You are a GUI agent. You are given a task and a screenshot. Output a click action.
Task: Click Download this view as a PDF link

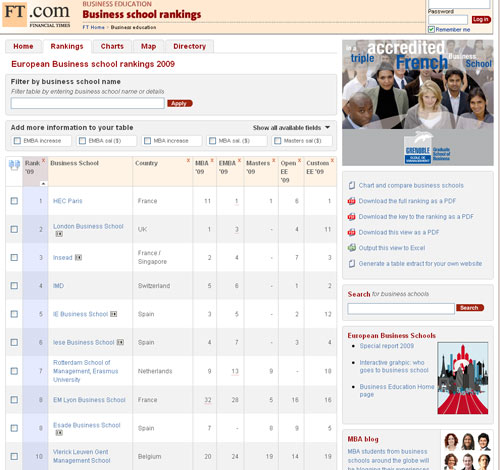pos(399,232)
